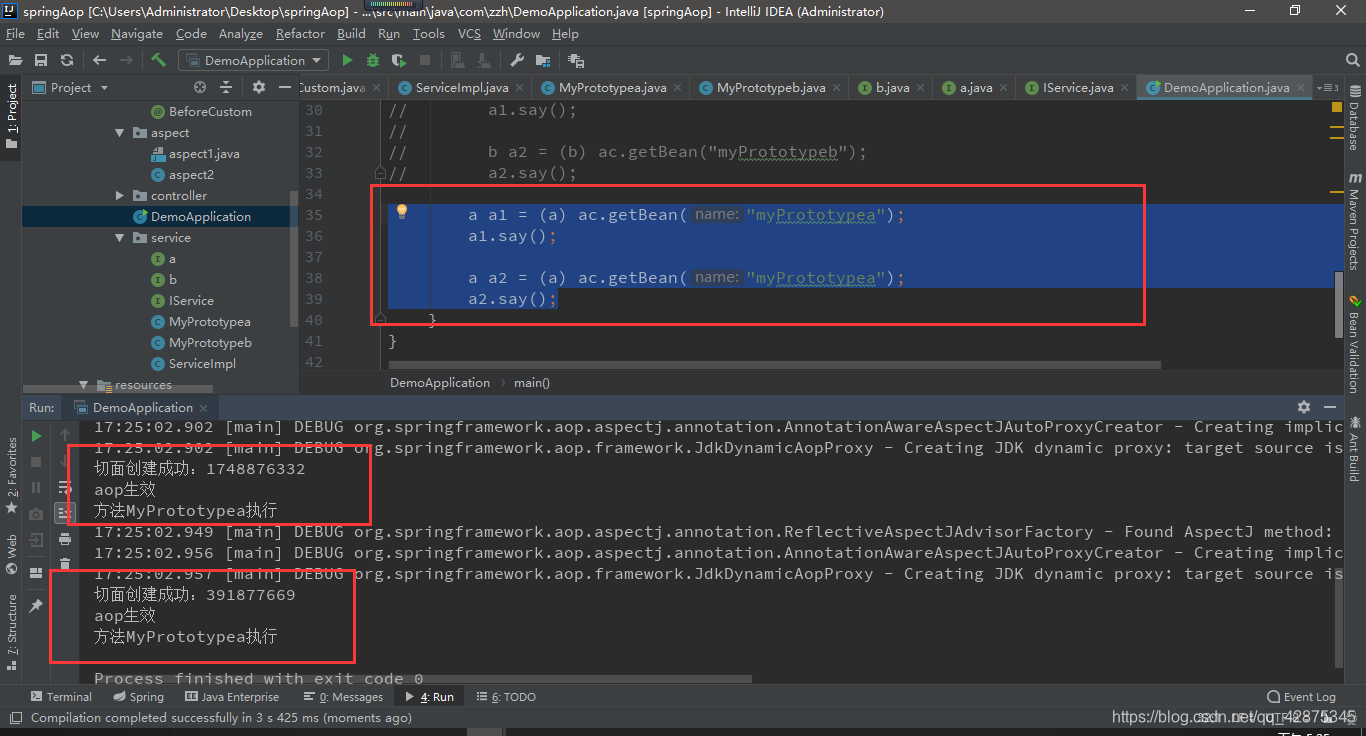
Task: Open the Refactor menu
Action: (300, 33)
